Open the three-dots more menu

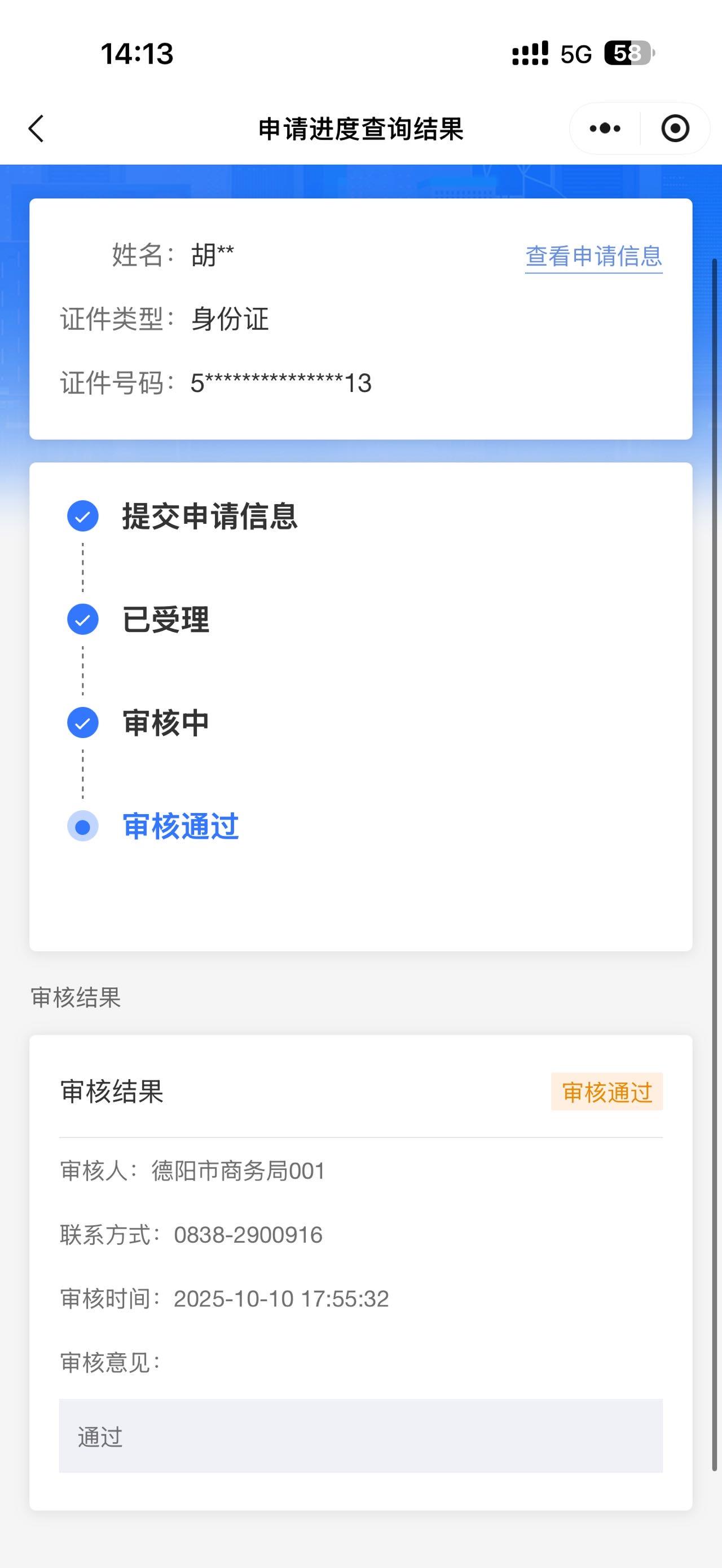pyautogui.click(x=605, y=129)
